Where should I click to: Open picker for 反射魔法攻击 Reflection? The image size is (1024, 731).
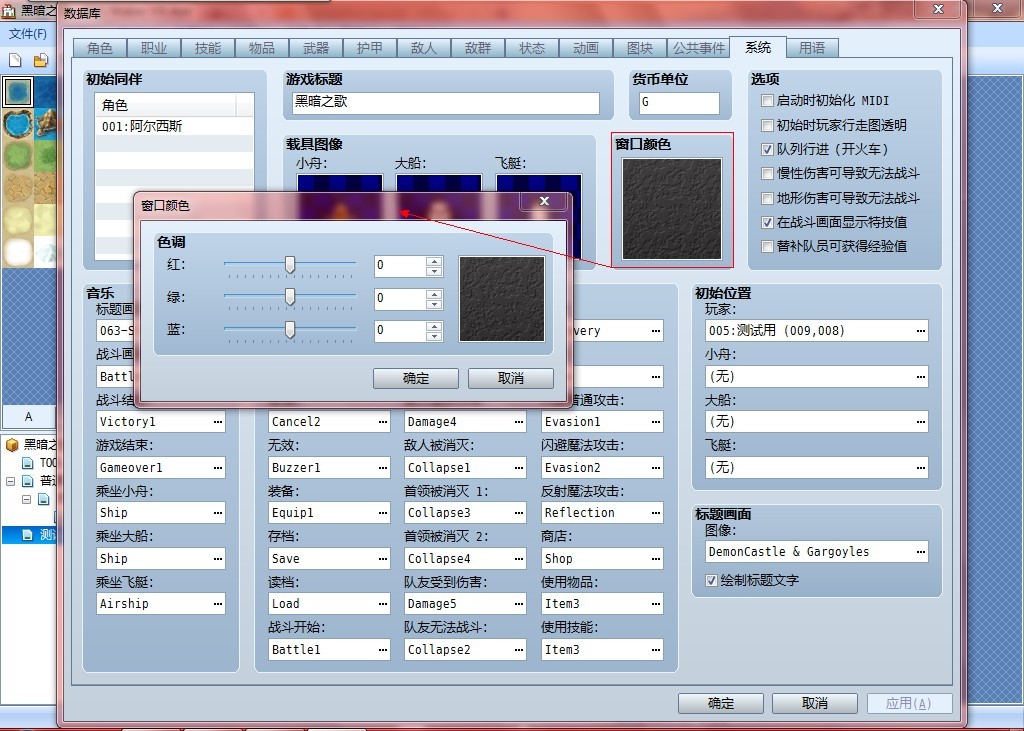pyautogui.click(x=656, y=513)
